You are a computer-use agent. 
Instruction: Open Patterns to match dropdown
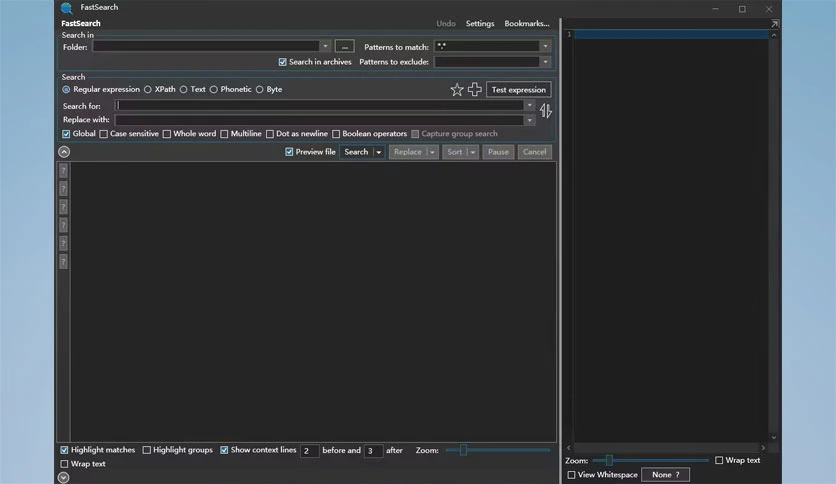coord(545,46)
